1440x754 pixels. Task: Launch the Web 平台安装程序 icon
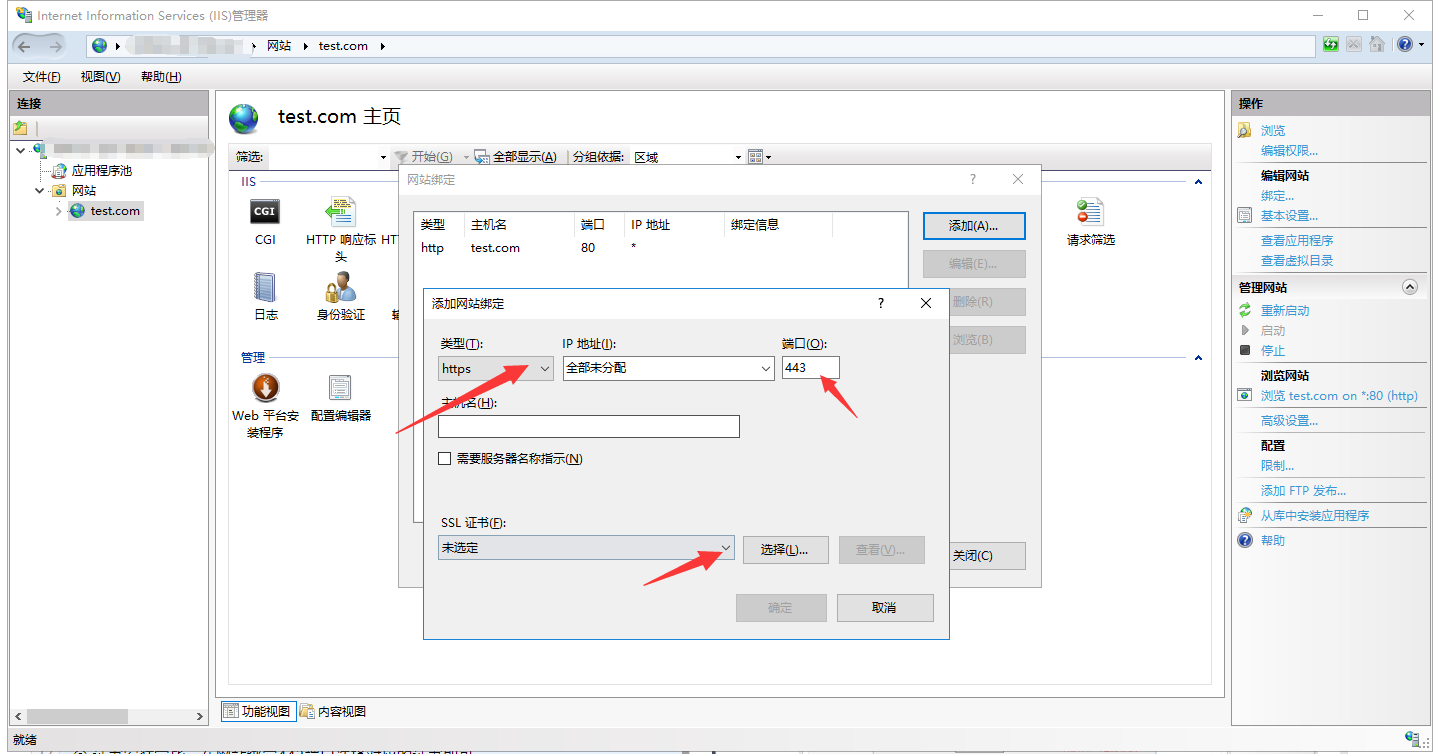[x=265, y=388]
